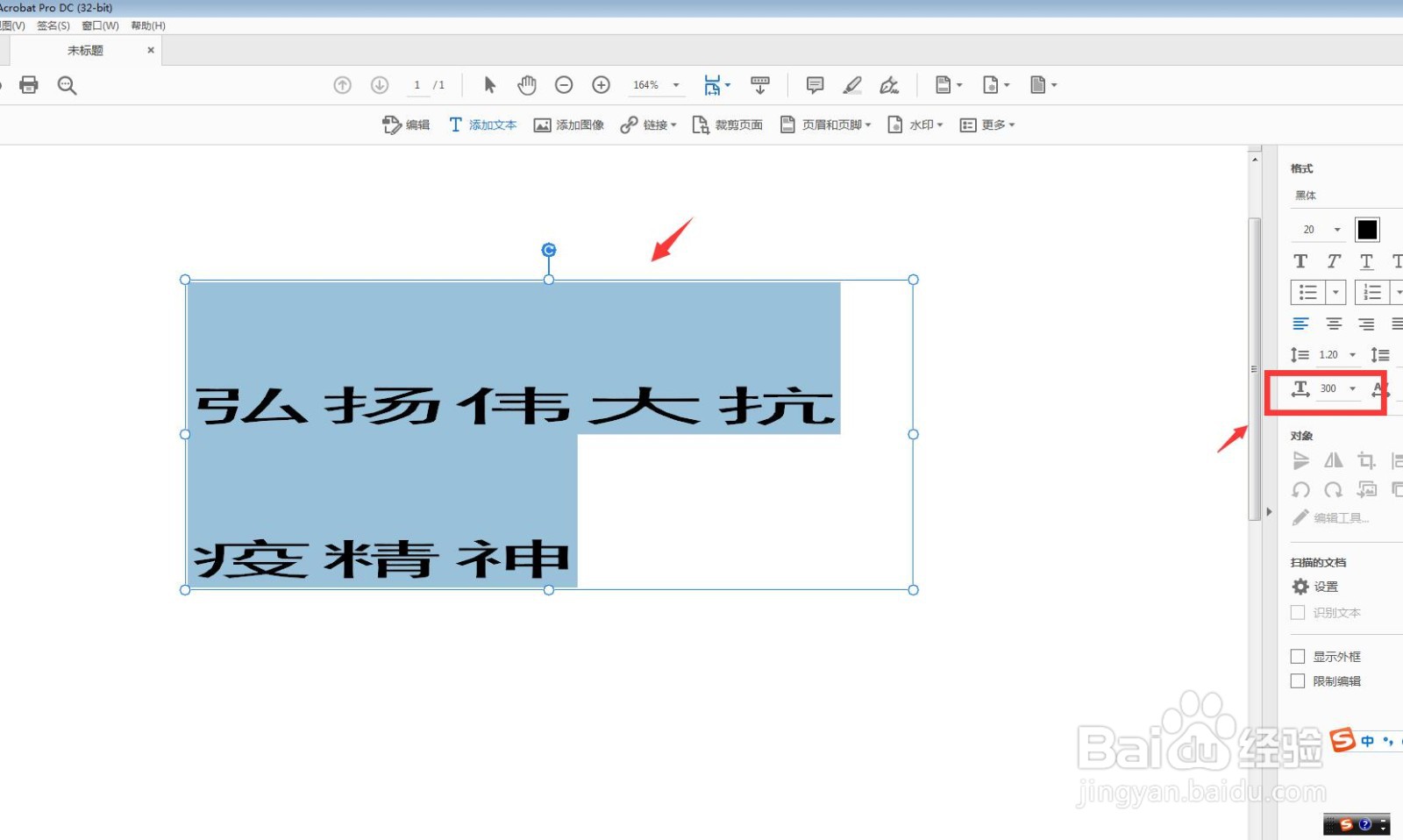1403x840 pixels.
Task: Open zoom level 164% dropdown
Action: click(x=676, y=85)
